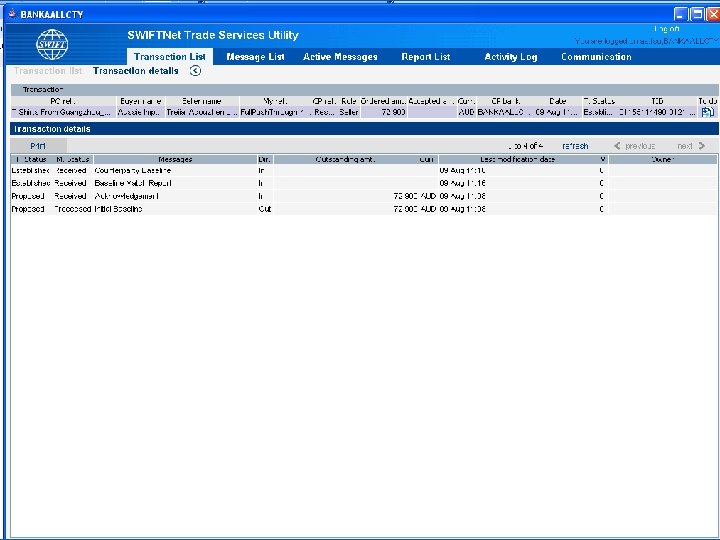Click the Processed status cell
The image size is (720, 540).
[73, 209]
